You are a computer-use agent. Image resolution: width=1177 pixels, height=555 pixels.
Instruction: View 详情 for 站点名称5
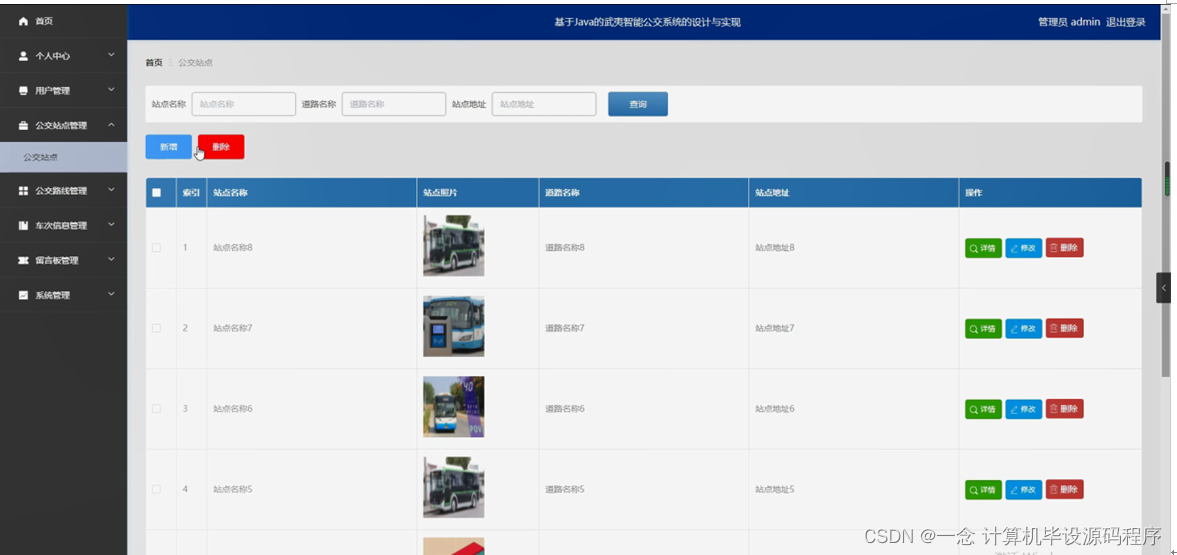(x=983, y=490)
